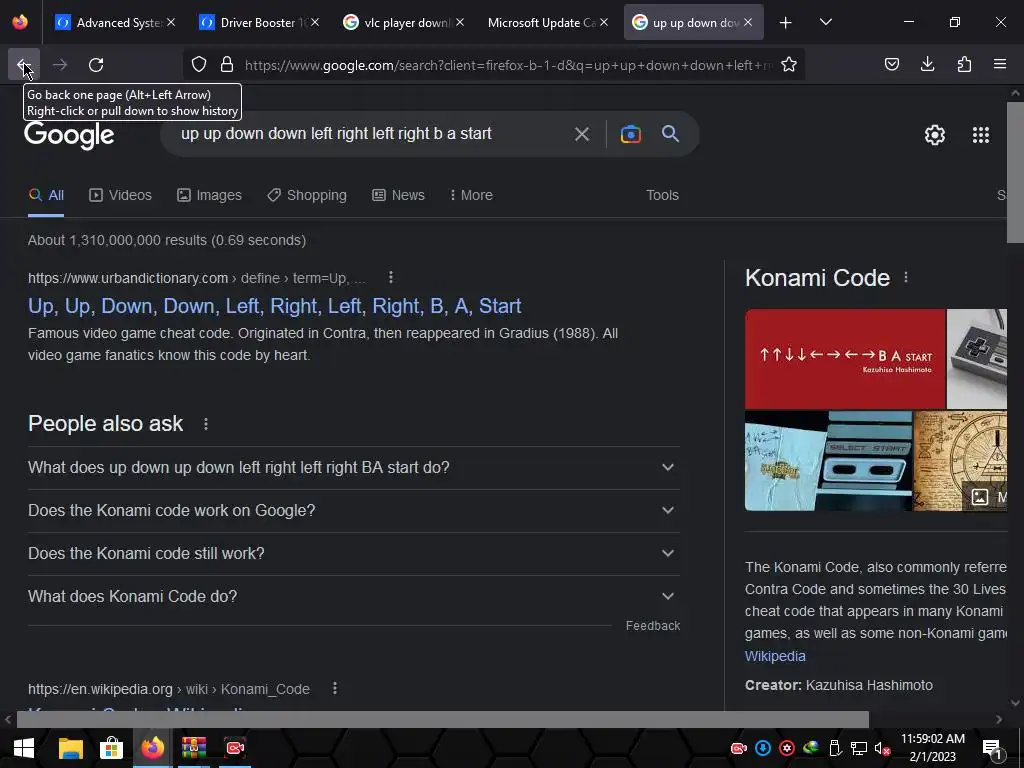This screenshot has width=1024, height=768.
Task: Open a new tab with plus button
Action: tap(786, 23)
